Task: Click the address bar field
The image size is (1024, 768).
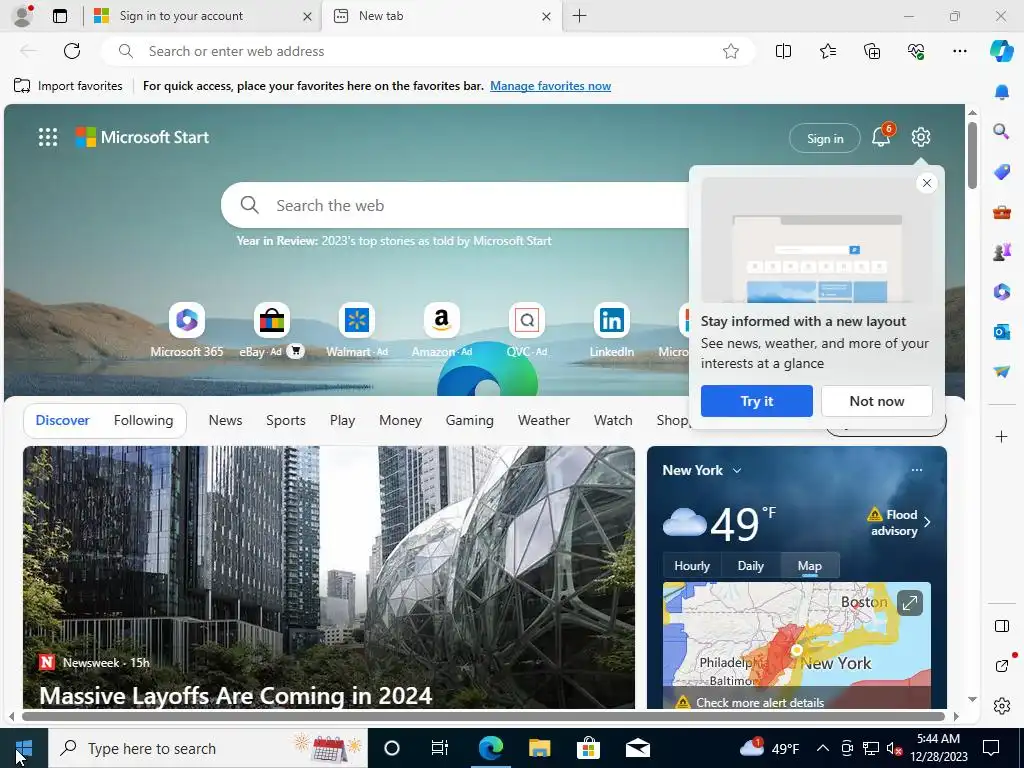Action: pyautogui.click(x=428, y=51)
